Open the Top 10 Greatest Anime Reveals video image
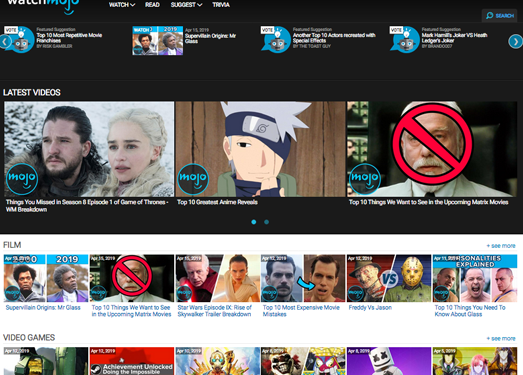Viewport: 523px width, 375px height. (260, 149)
